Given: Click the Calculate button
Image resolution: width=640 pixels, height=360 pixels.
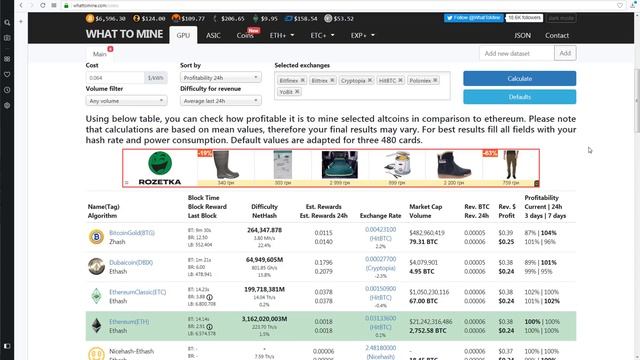Looking at the screenshot, I should [x=520, y=78].
